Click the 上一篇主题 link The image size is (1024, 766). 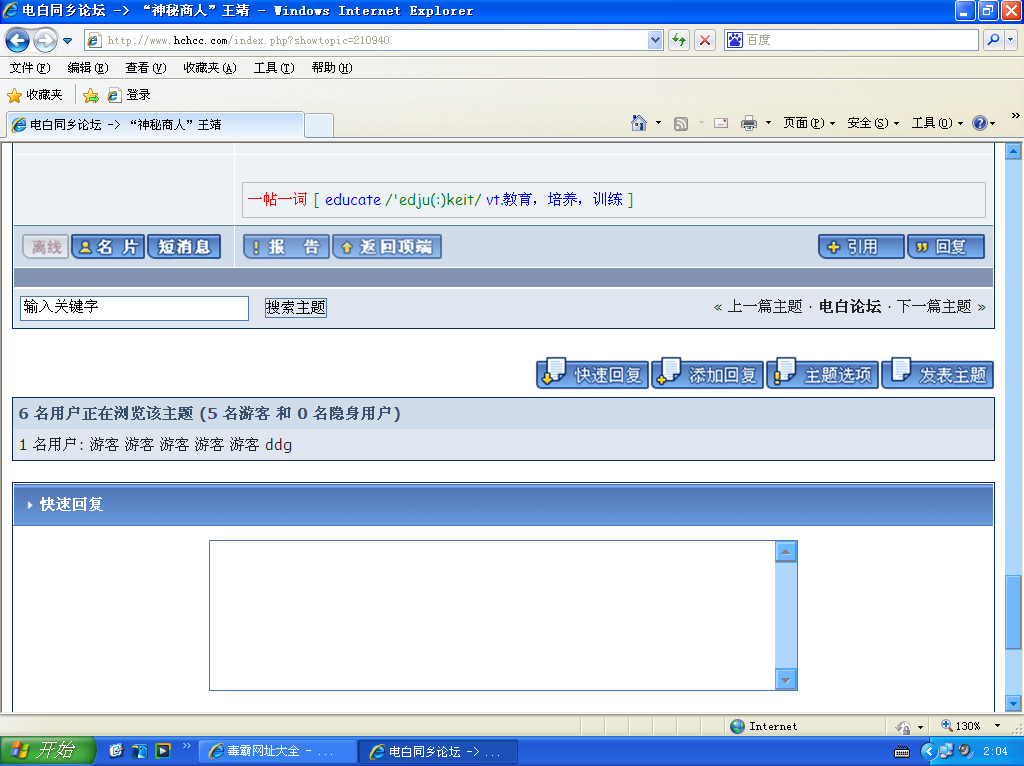tap(764, 307)
